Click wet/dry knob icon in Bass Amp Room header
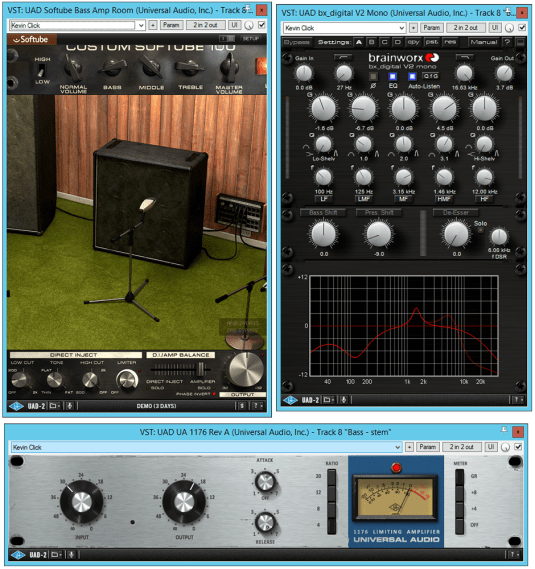This screenshot has width=535, height=569. (249, 25)
